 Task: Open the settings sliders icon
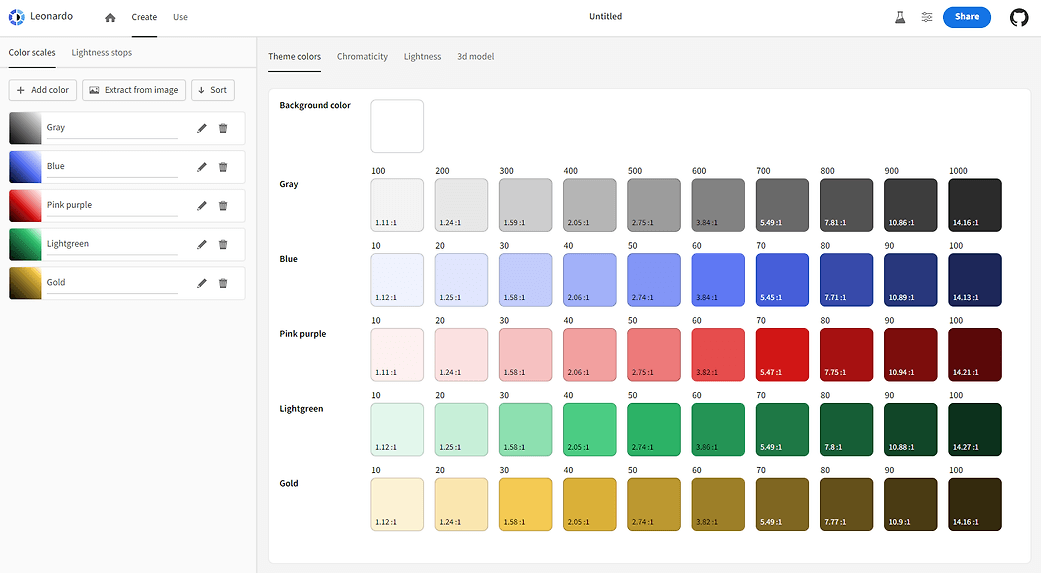(x=927, y=17)
